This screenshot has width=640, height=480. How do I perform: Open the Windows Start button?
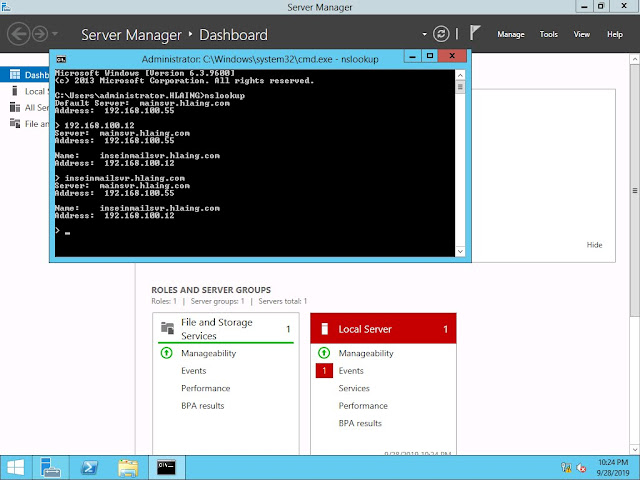(x=16, y=468)
